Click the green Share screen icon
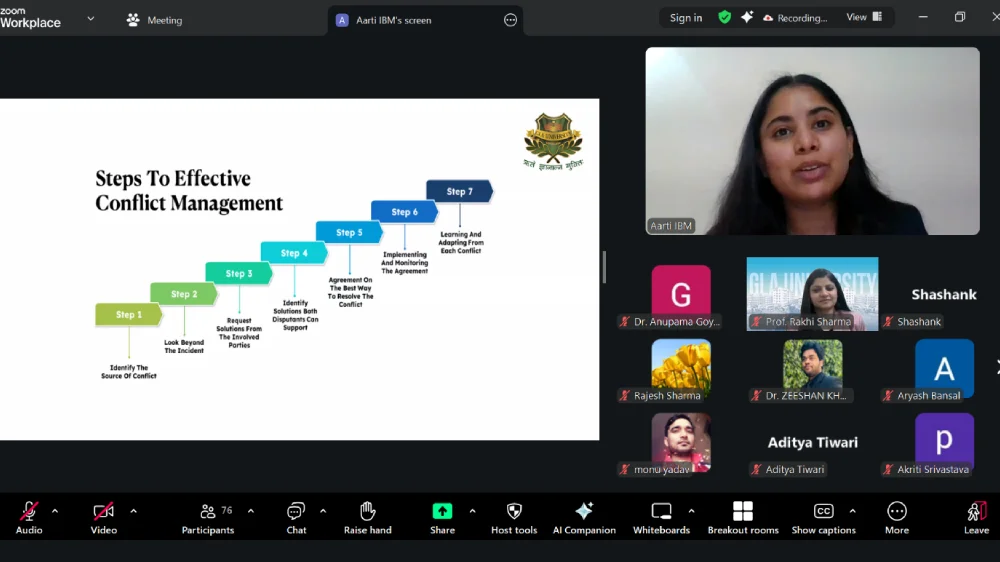Screen dimensions: 1000x562 click(442, 512)
